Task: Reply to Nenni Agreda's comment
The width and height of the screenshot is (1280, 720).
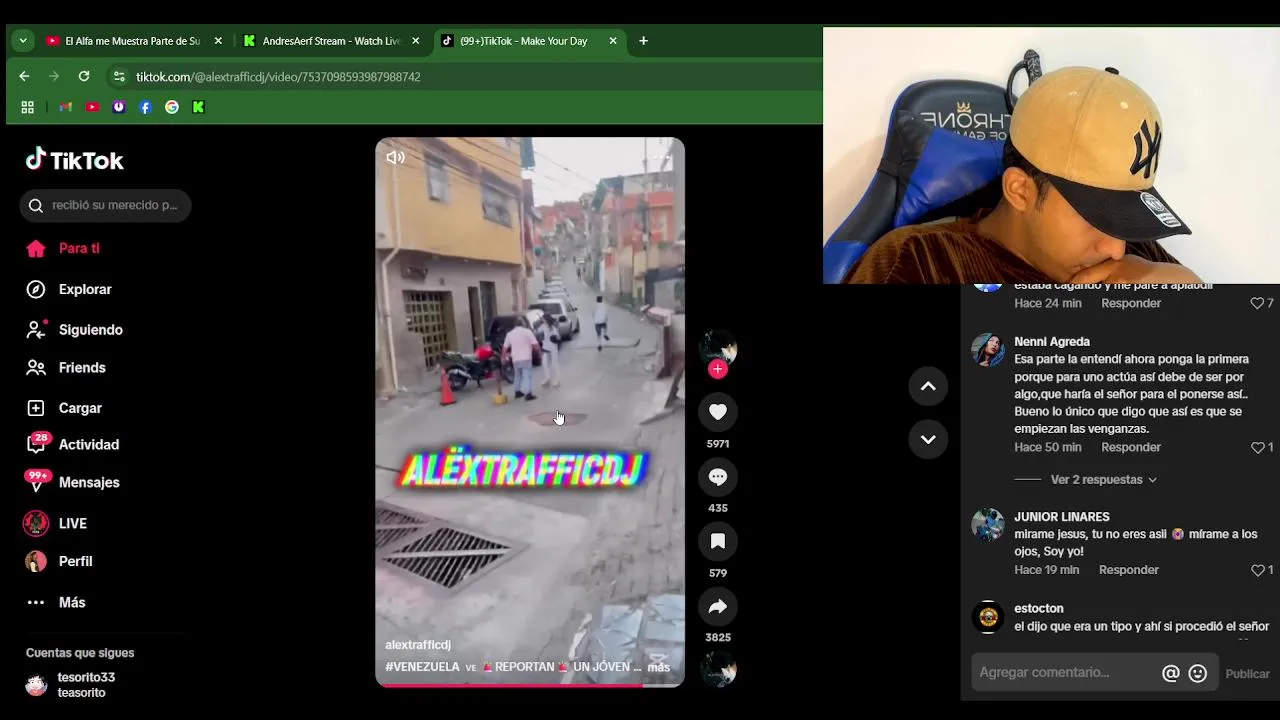Action: 1131,447
